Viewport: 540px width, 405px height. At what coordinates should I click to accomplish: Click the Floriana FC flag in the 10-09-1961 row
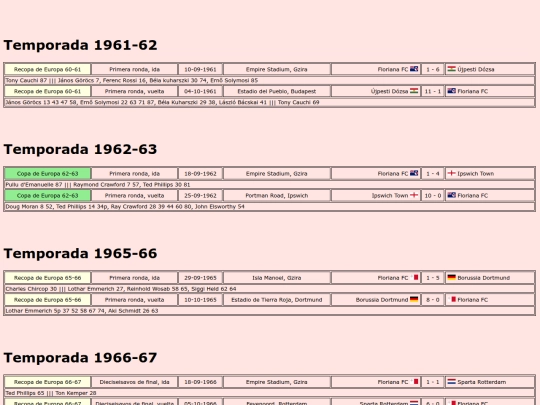pos(414,69)
